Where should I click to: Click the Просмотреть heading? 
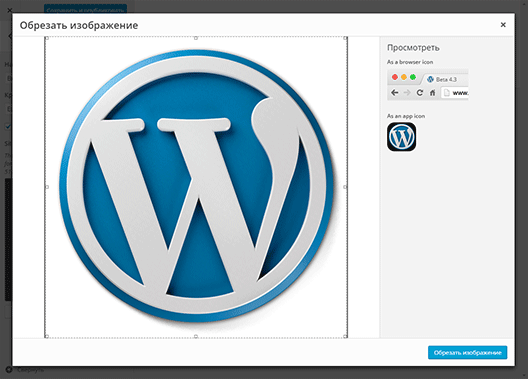coord(413,48)
